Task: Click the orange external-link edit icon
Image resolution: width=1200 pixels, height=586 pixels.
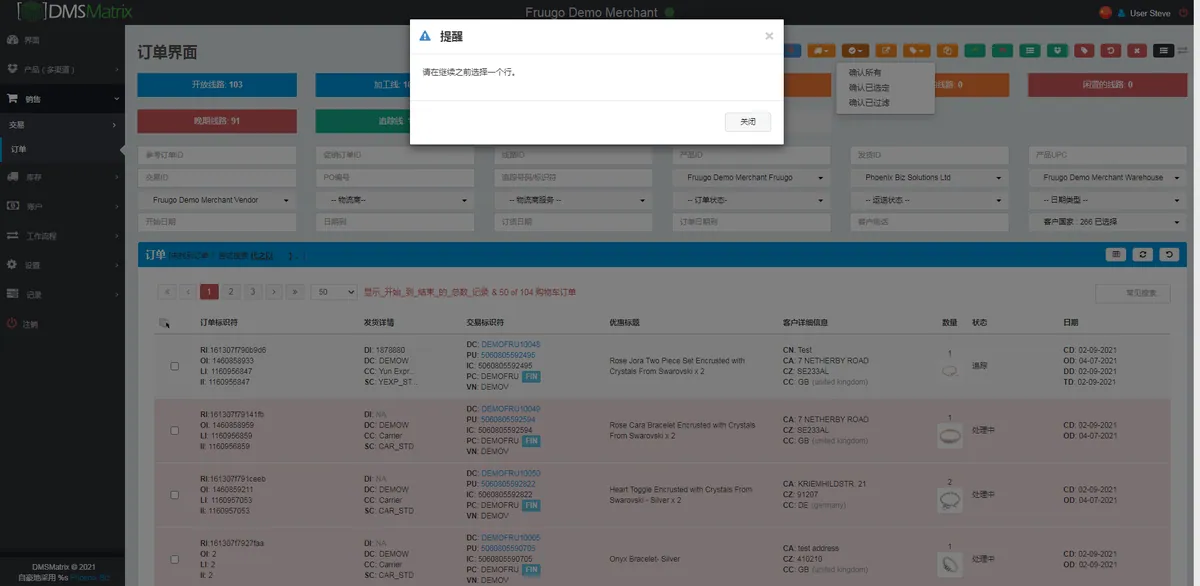Action: 885,50
